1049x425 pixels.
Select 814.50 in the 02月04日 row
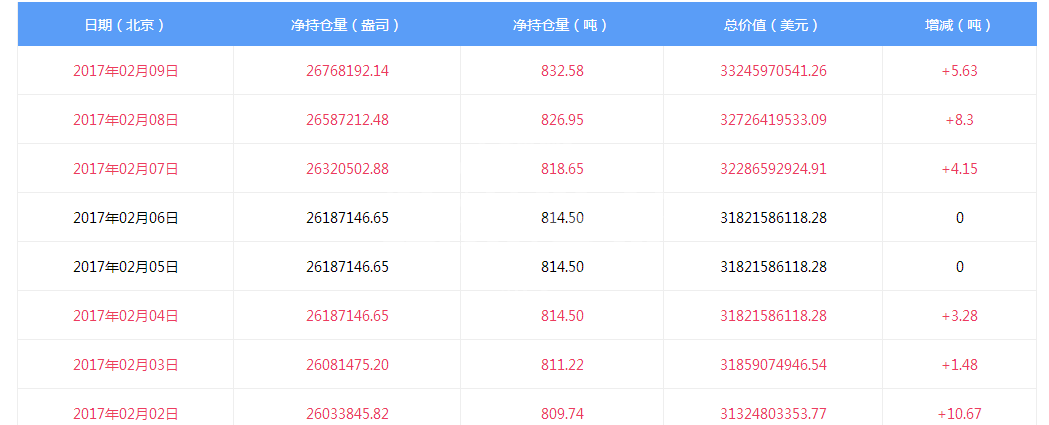[562, 315]
